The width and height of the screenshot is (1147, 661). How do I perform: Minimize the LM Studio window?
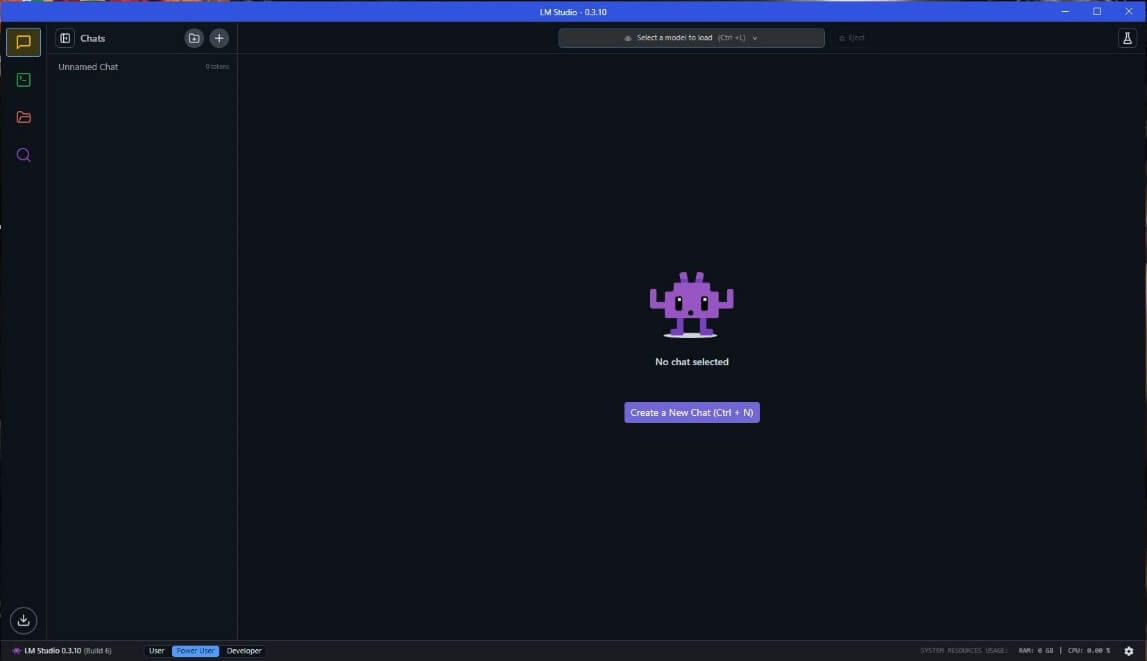[1065, 11]
